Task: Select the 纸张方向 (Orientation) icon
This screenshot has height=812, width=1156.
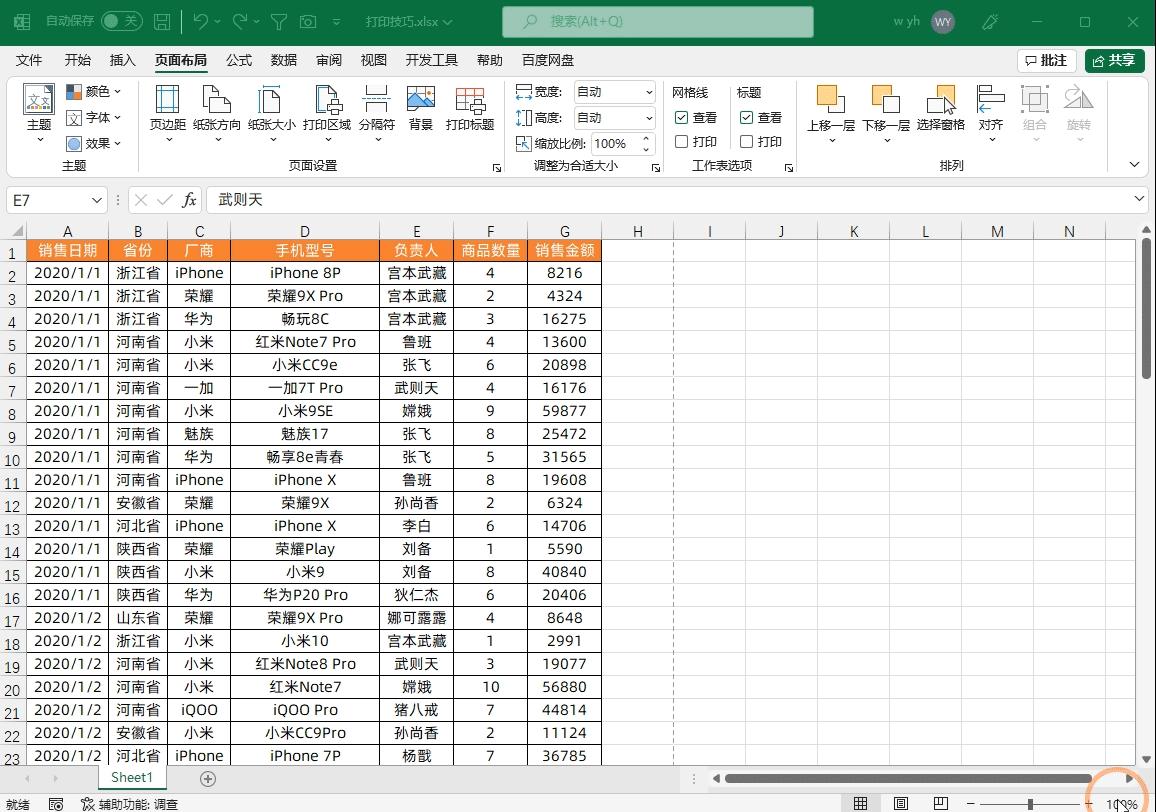Action: pos(217,110)
